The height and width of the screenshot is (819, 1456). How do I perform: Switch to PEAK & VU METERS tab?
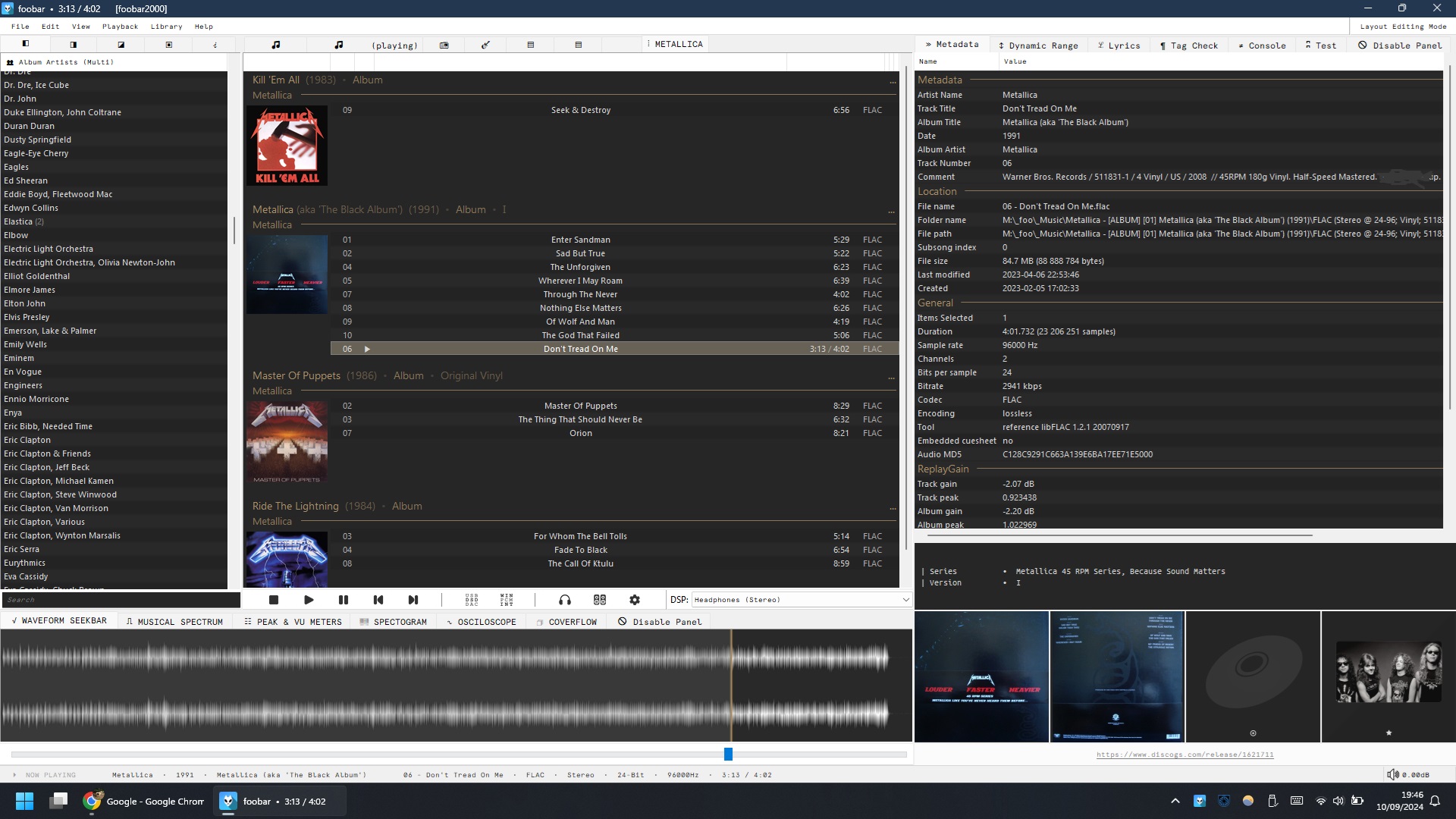[293, 622]
